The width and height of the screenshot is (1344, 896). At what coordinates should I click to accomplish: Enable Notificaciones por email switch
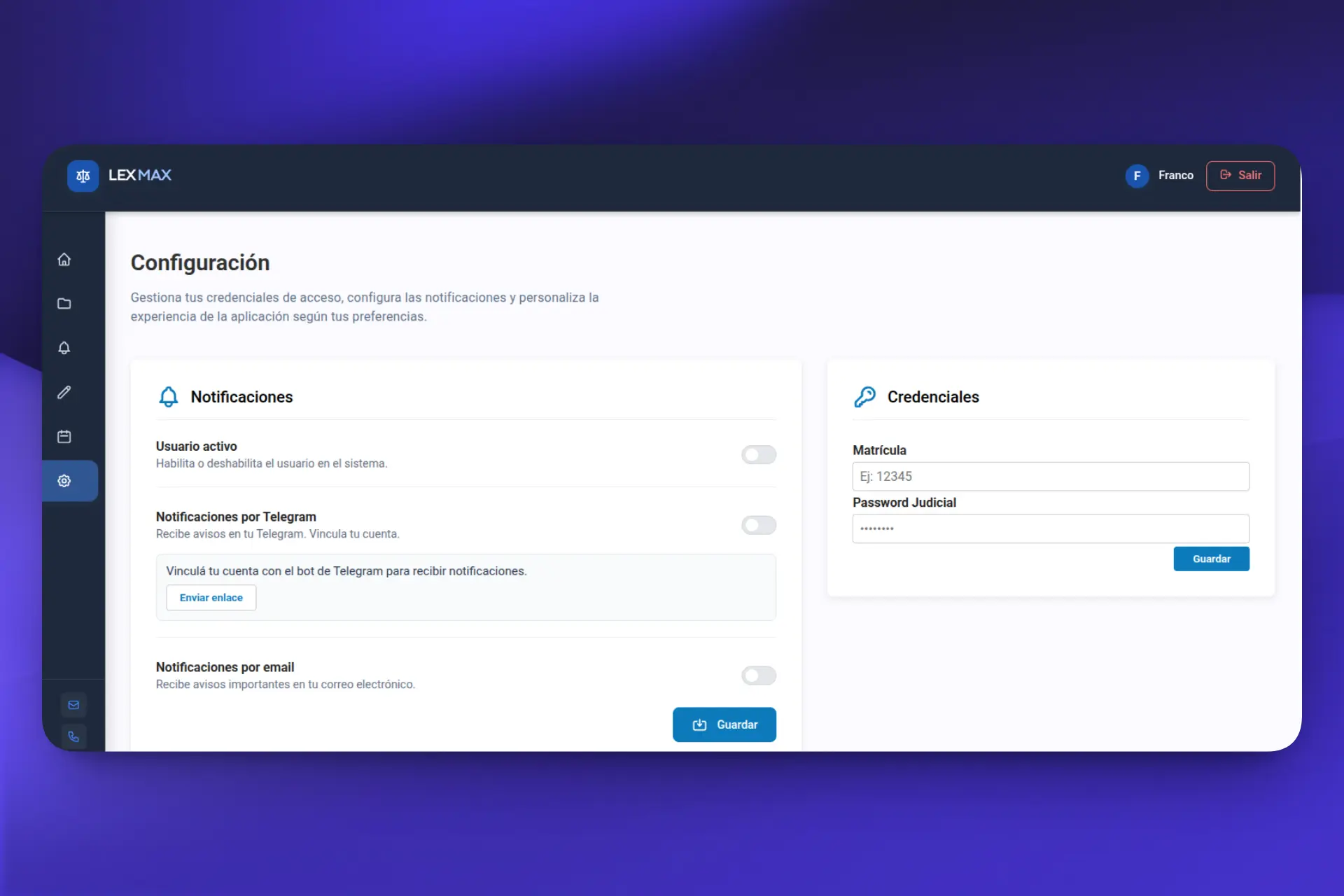(759, 675)
